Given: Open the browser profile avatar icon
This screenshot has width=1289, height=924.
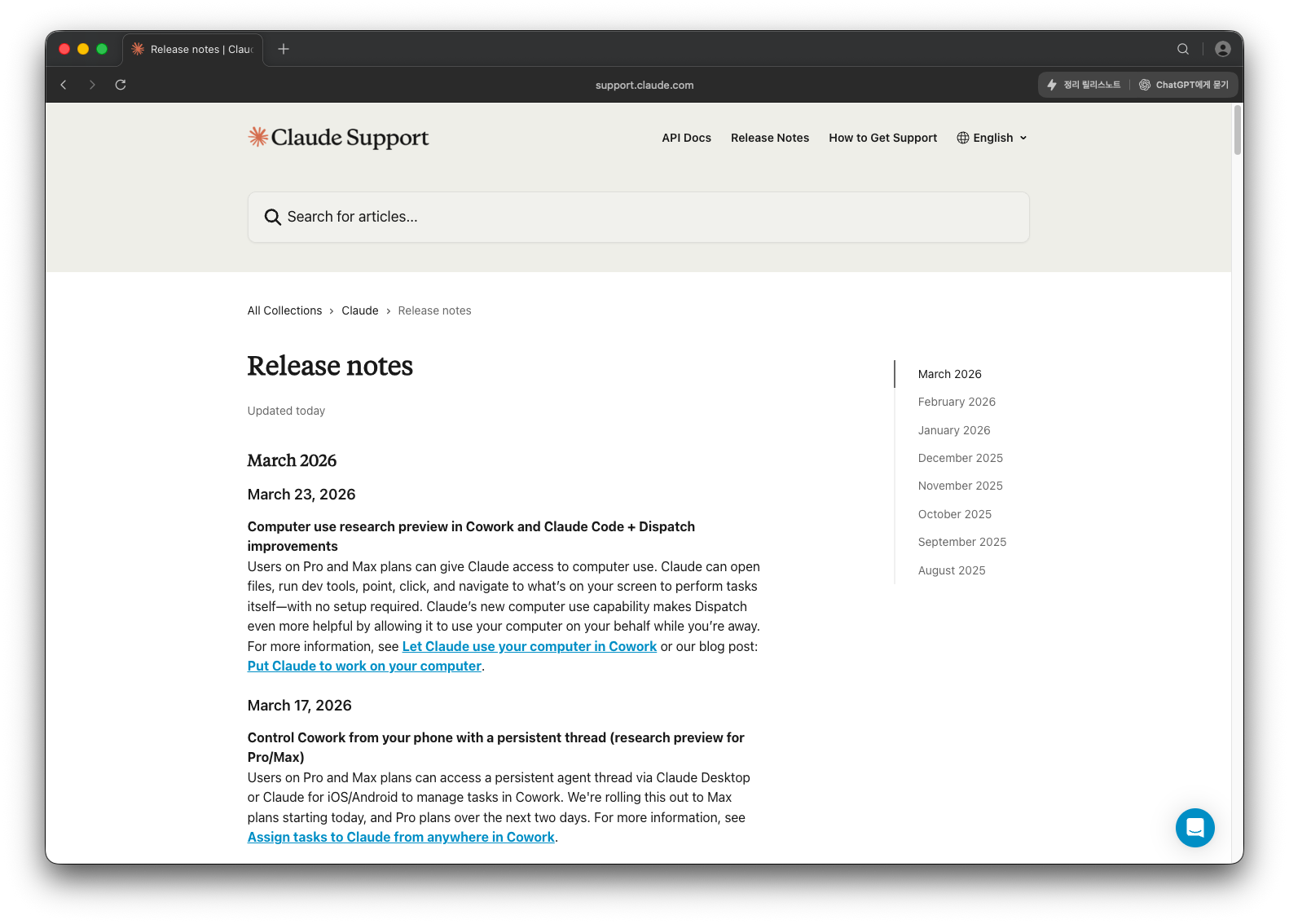Looking at the screenshot, I should (x=1223, y=49).
